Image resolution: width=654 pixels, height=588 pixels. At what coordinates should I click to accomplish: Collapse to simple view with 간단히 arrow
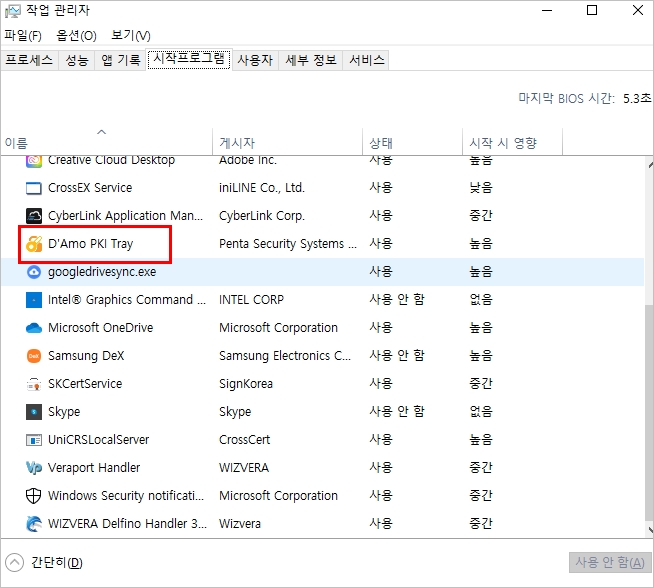click(x=15, y=563)
